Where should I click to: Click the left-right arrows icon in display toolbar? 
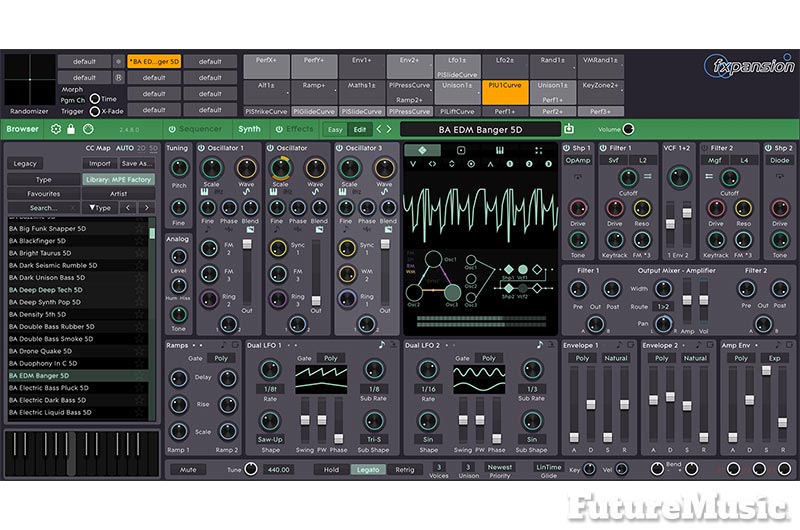click(x=432, y=164)
